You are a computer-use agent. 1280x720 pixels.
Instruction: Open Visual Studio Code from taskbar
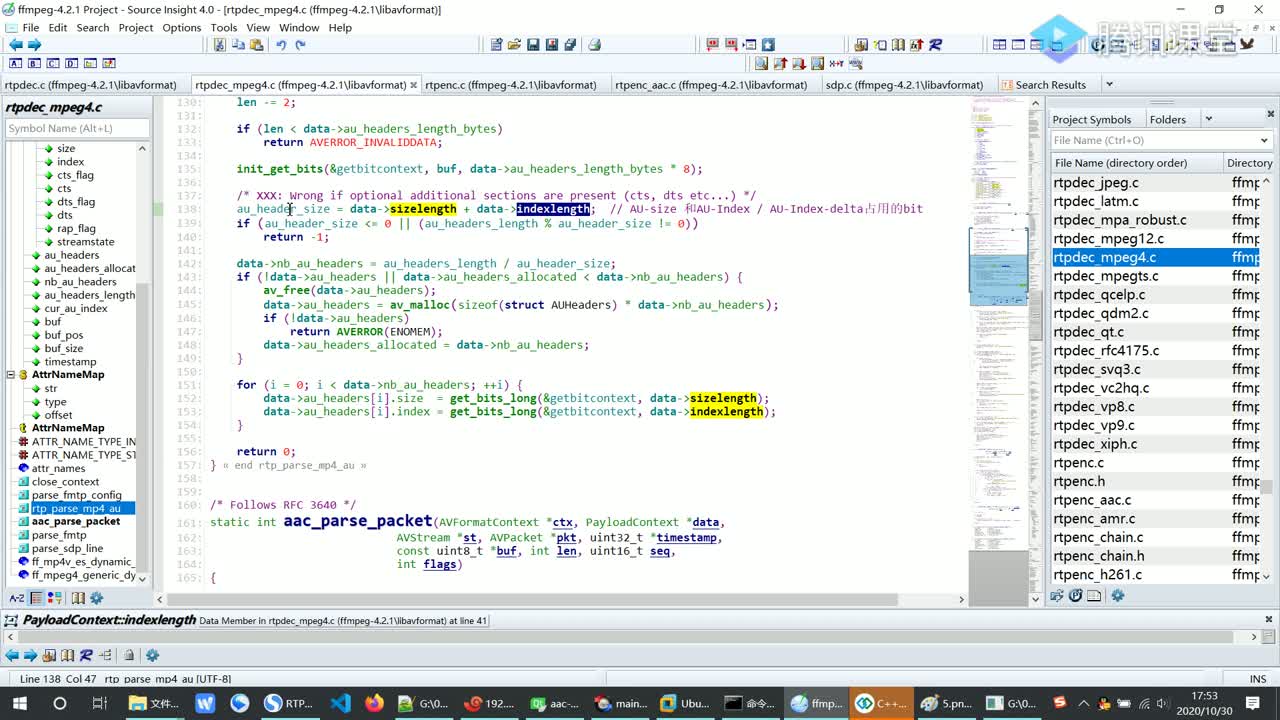coord(340,703)
